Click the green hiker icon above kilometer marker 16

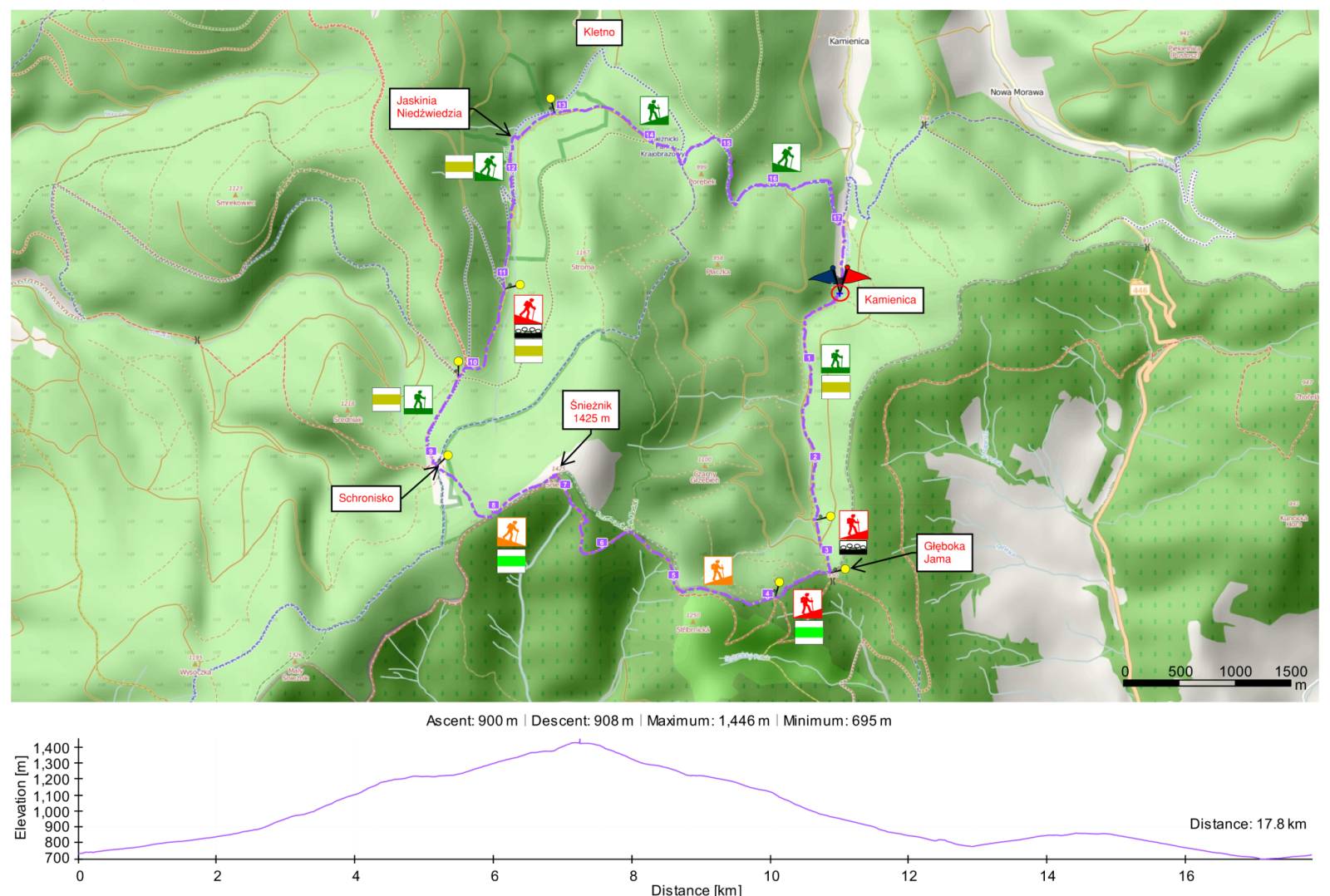(786, 157)
